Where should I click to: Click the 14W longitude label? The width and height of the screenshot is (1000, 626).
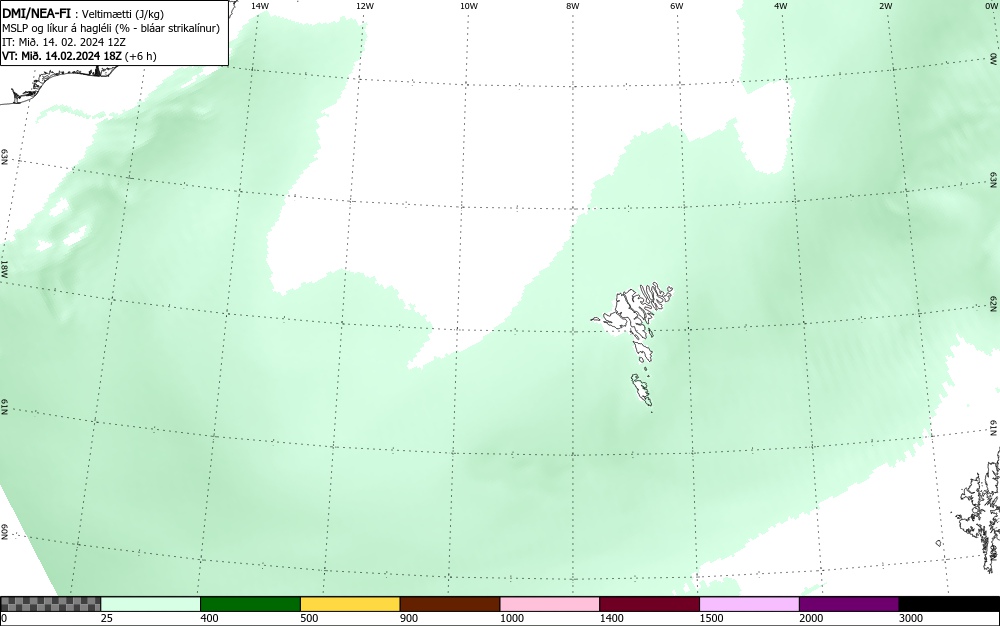pos(259,6)
